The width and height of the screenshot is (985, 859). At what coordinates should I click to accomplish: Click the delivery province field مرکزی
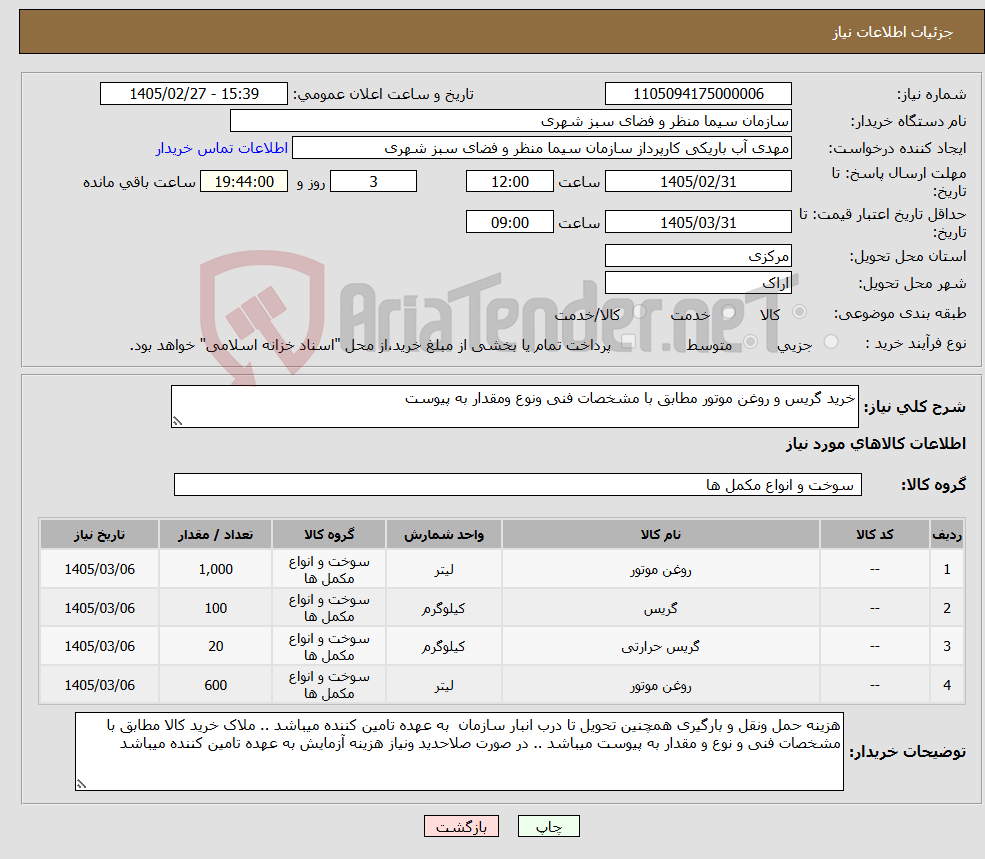coord(698,256)
